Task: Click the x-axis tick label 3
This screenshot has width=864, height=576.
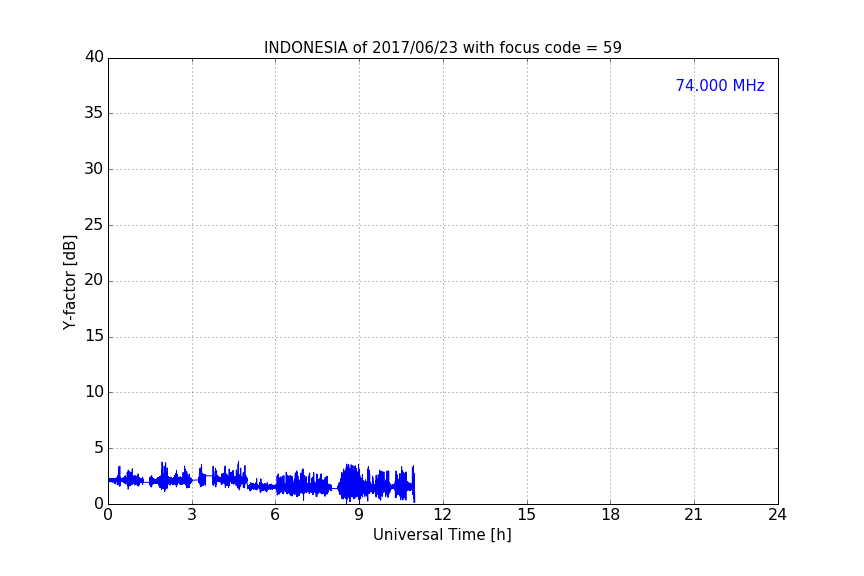Action: (x=192, y=515)
